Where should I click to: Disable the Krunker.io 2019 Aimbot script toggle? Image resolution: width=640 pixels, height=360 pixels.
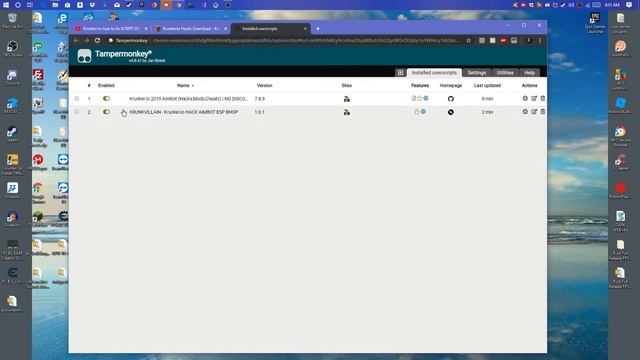click(106, 98)
